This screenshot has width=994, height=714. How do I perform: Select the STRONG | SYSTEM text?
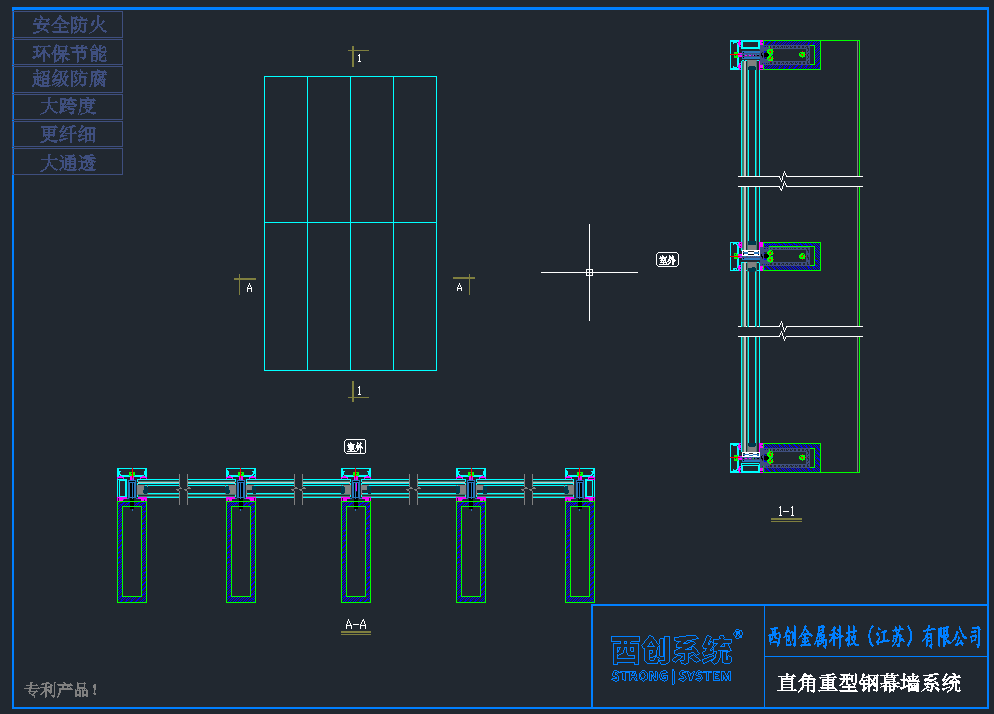pos(671,677)
